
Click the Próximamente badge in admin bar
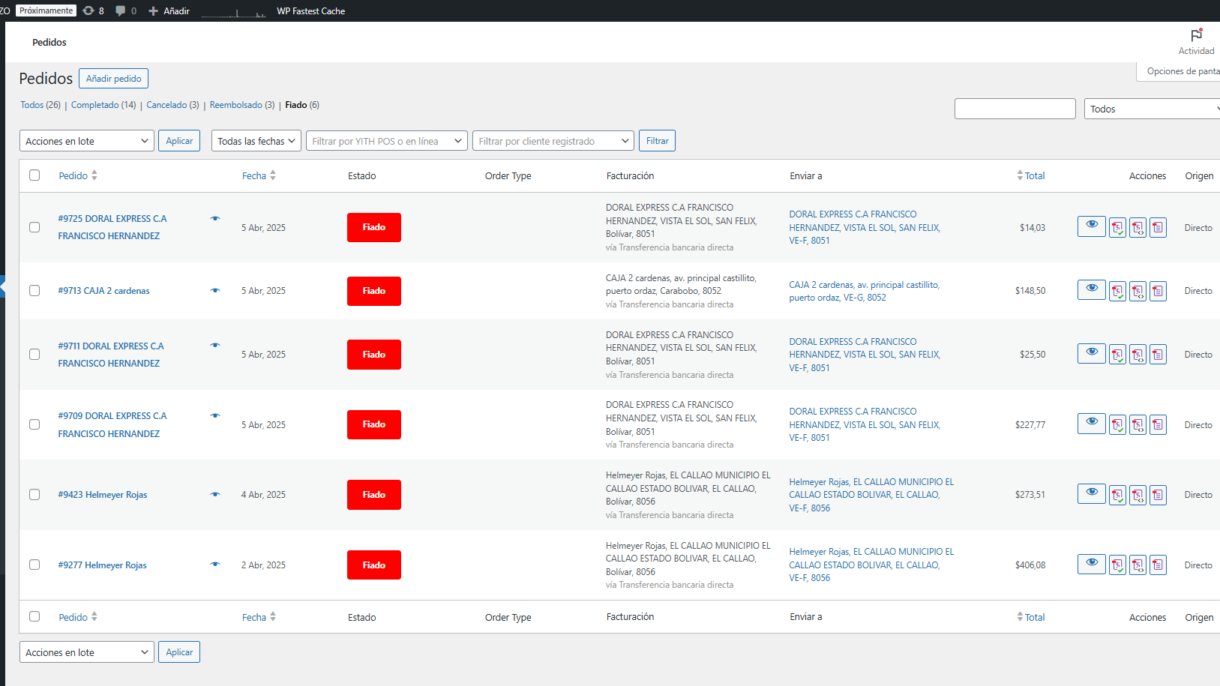[x=46, y=10]
